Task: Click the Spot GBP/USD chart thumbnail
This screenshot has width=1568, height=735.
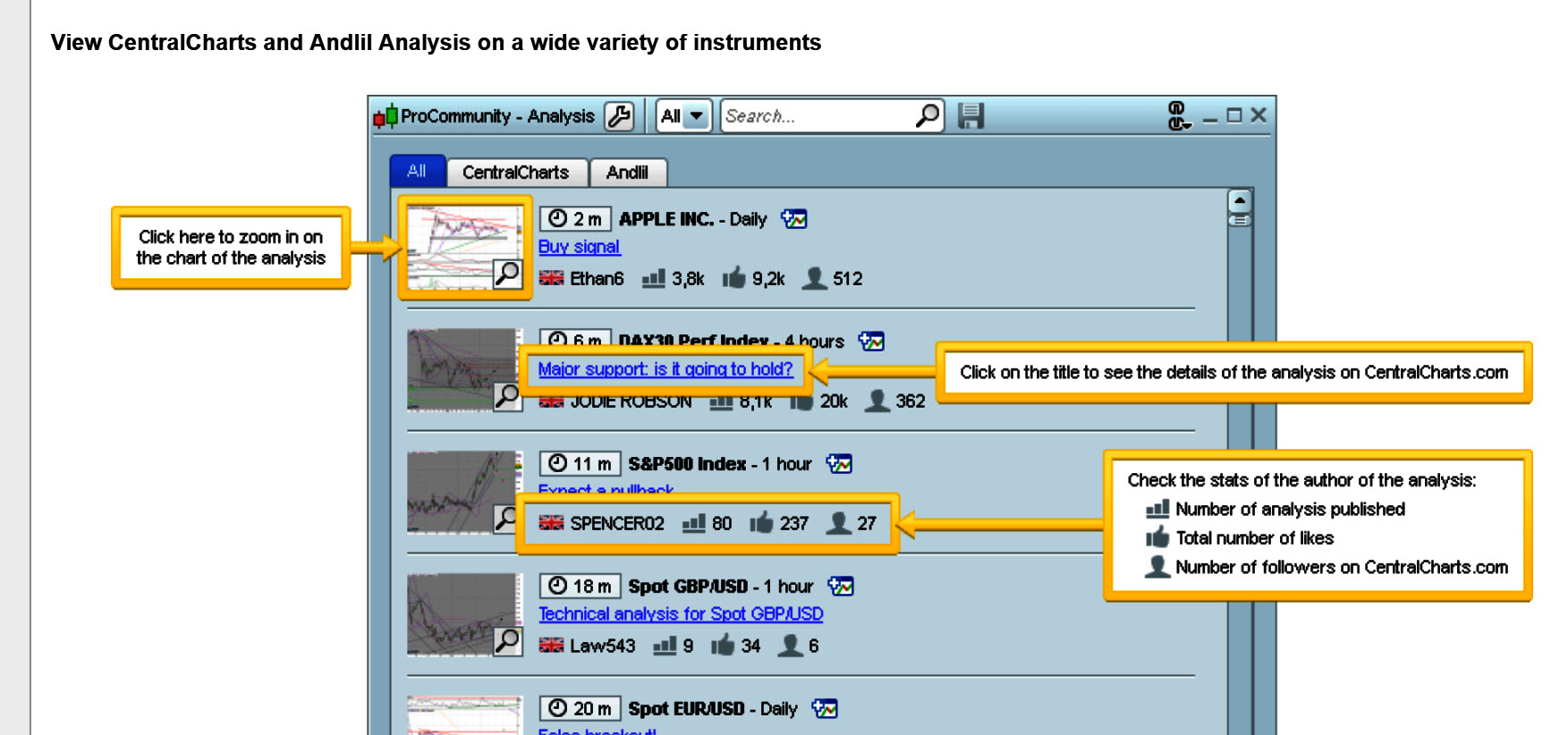Action: (x=464, y=615)
